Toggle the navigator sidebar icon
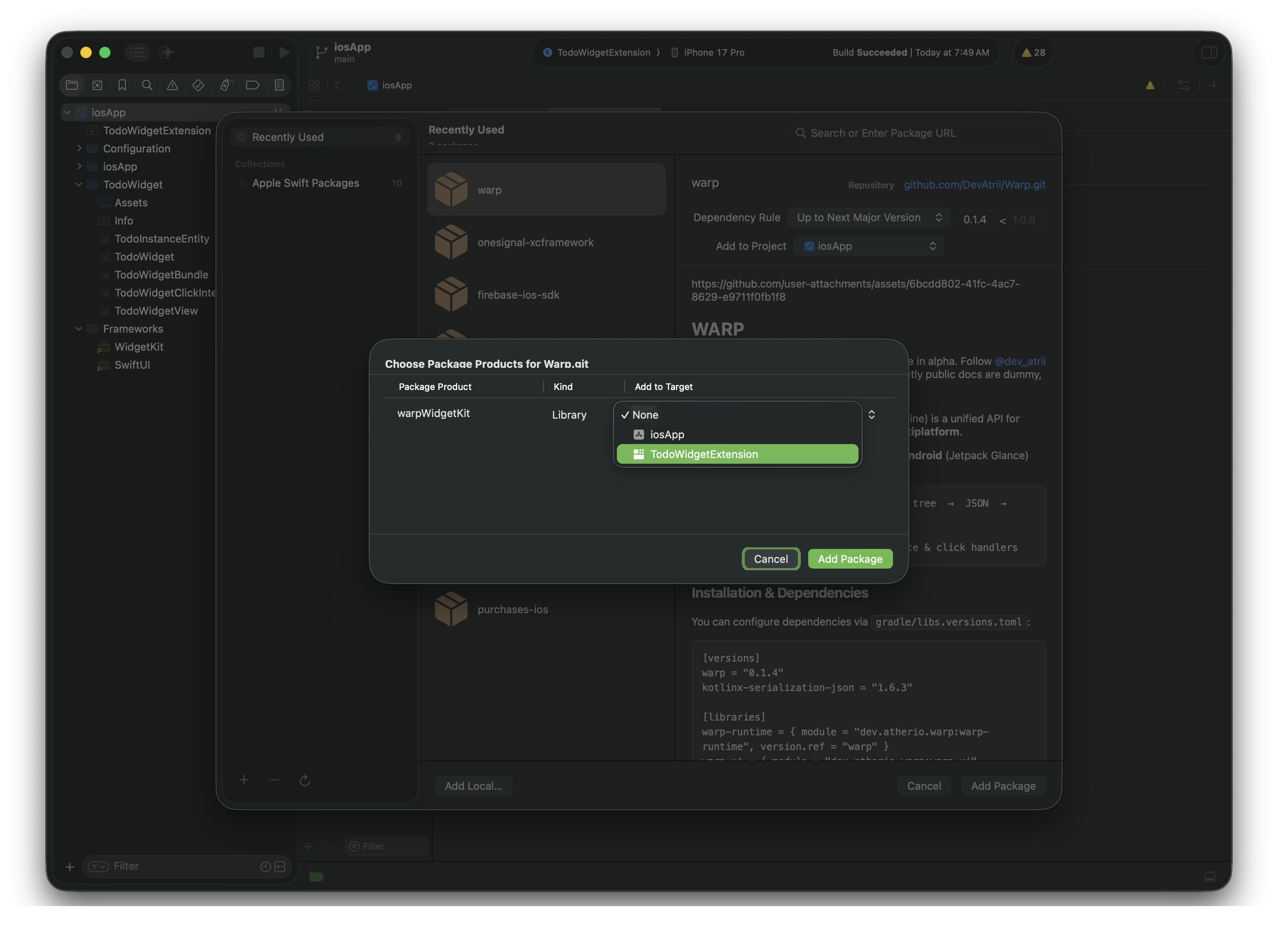The height and width of the screenshot is (952, 1278). (137, 52)
